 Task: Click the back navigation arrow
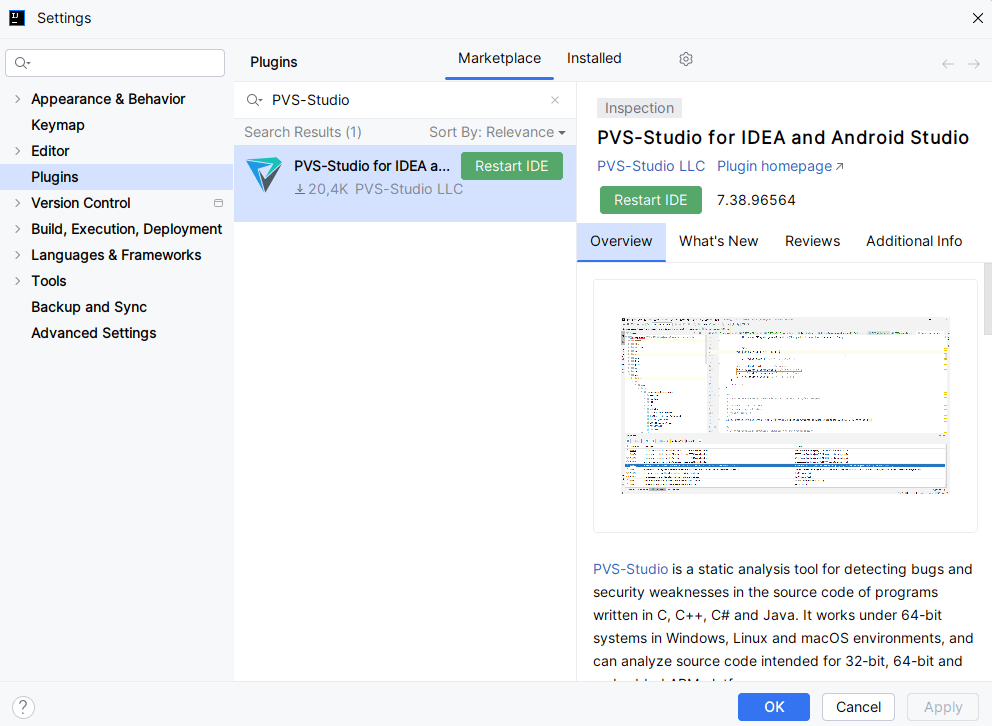click(948, 64)
